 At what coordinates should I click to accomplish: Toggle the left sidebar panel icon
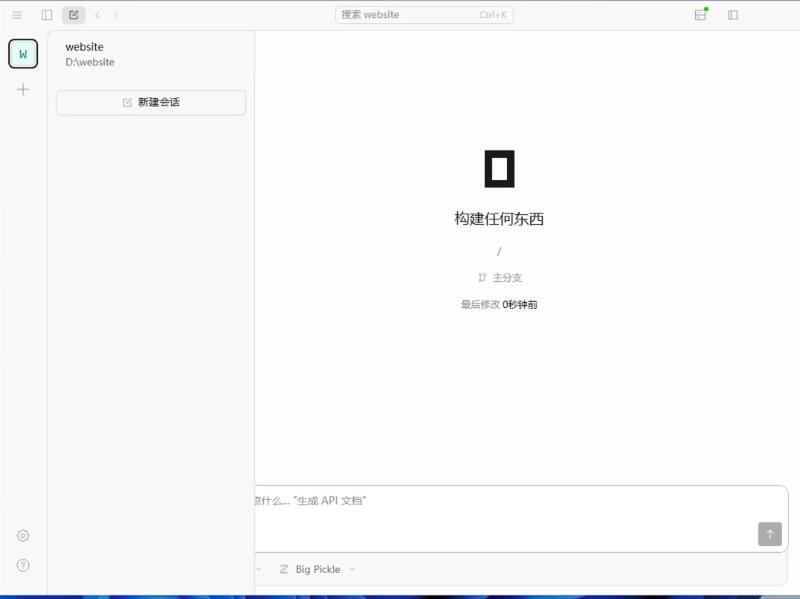pyautogui.click(x=46, y=15)
